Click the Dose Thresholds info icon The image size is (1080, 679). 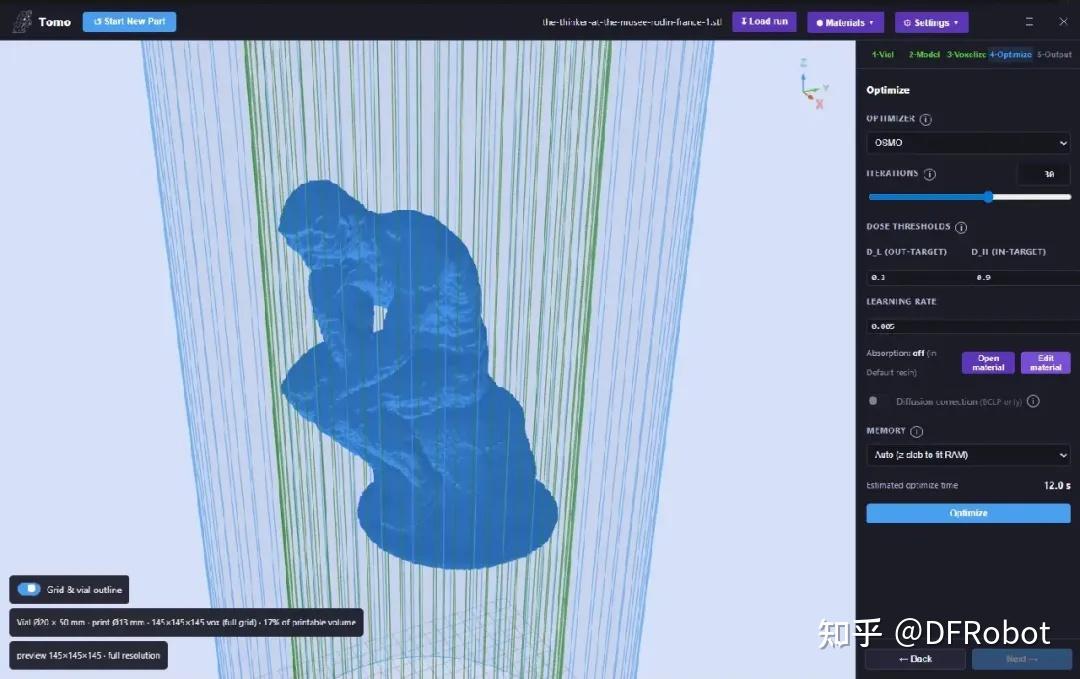tap(961, 227)
